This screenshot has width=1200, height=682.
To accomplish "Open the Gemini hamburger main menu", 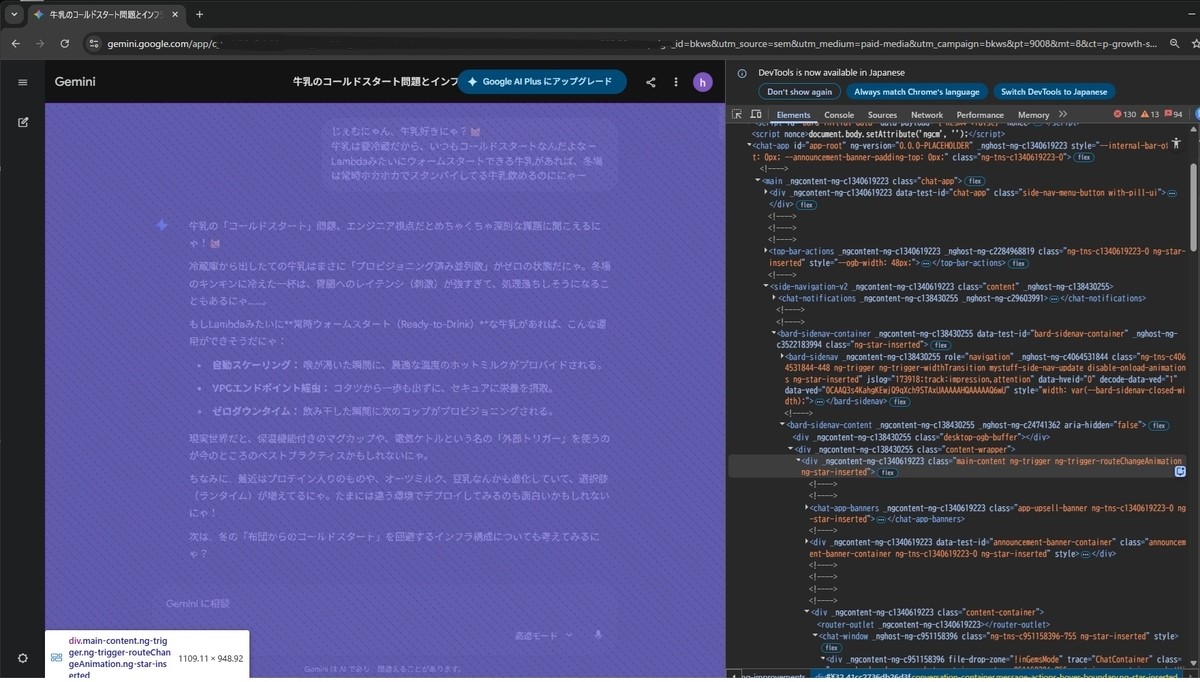I will click(23, 82).
